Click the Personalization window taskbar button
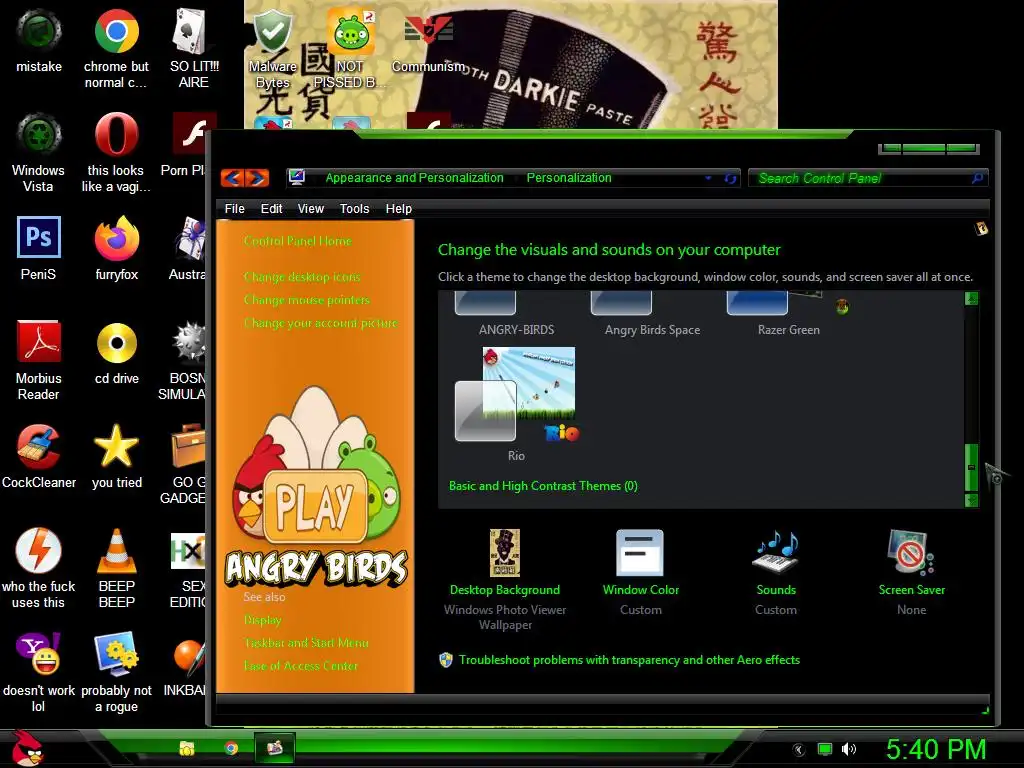This screenshot has height=768, width=1024. [275, 748]
